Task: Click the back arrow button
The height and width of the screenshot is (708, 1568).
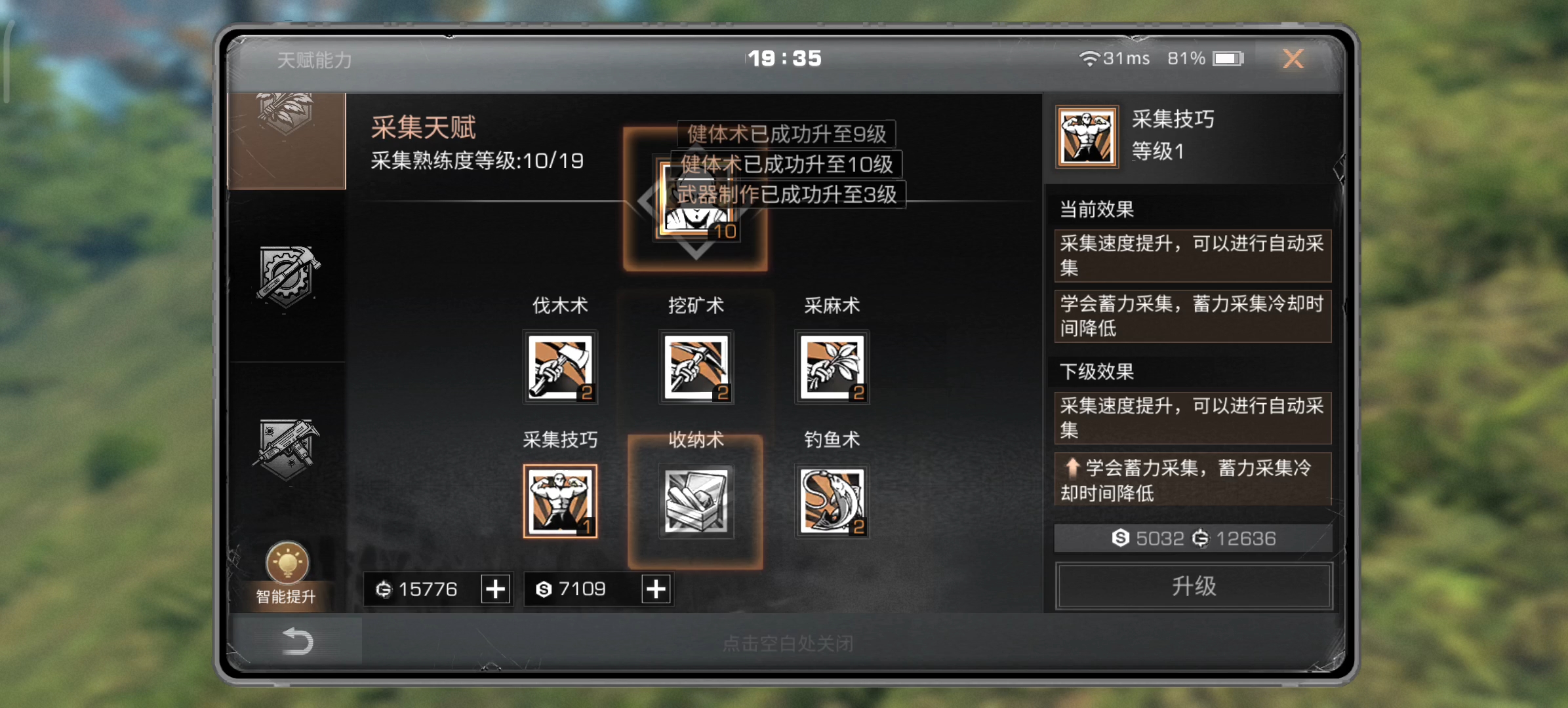Action: [x=296, y=641]
